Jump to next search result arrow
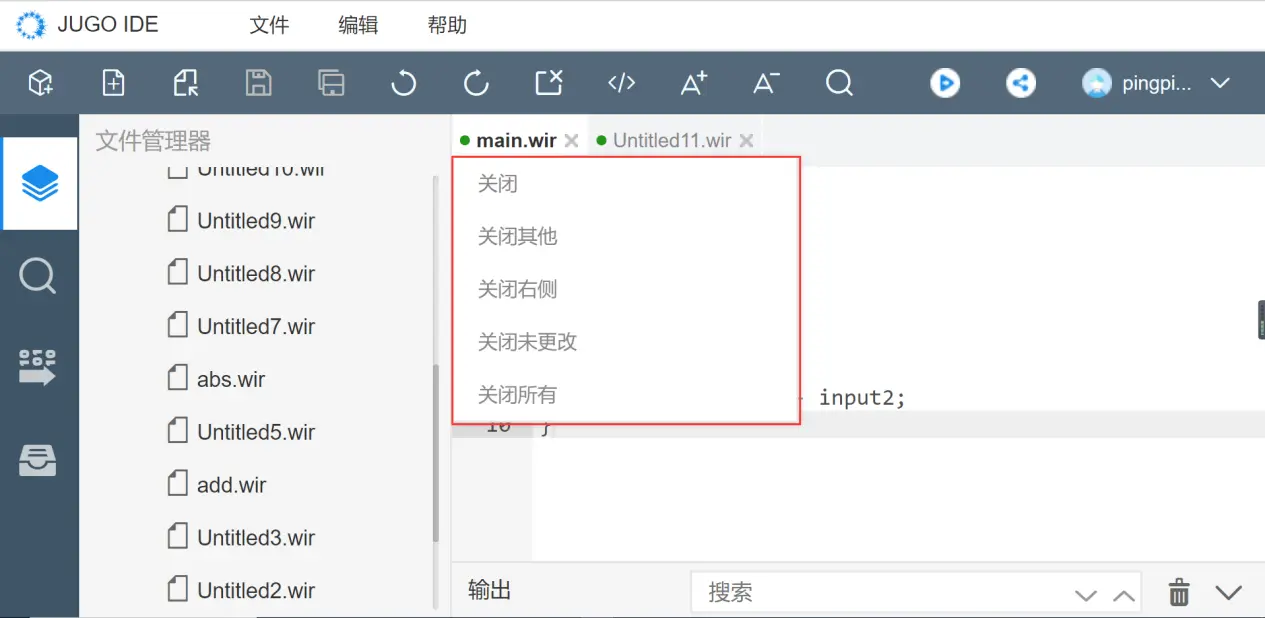 pos(1086,595)
